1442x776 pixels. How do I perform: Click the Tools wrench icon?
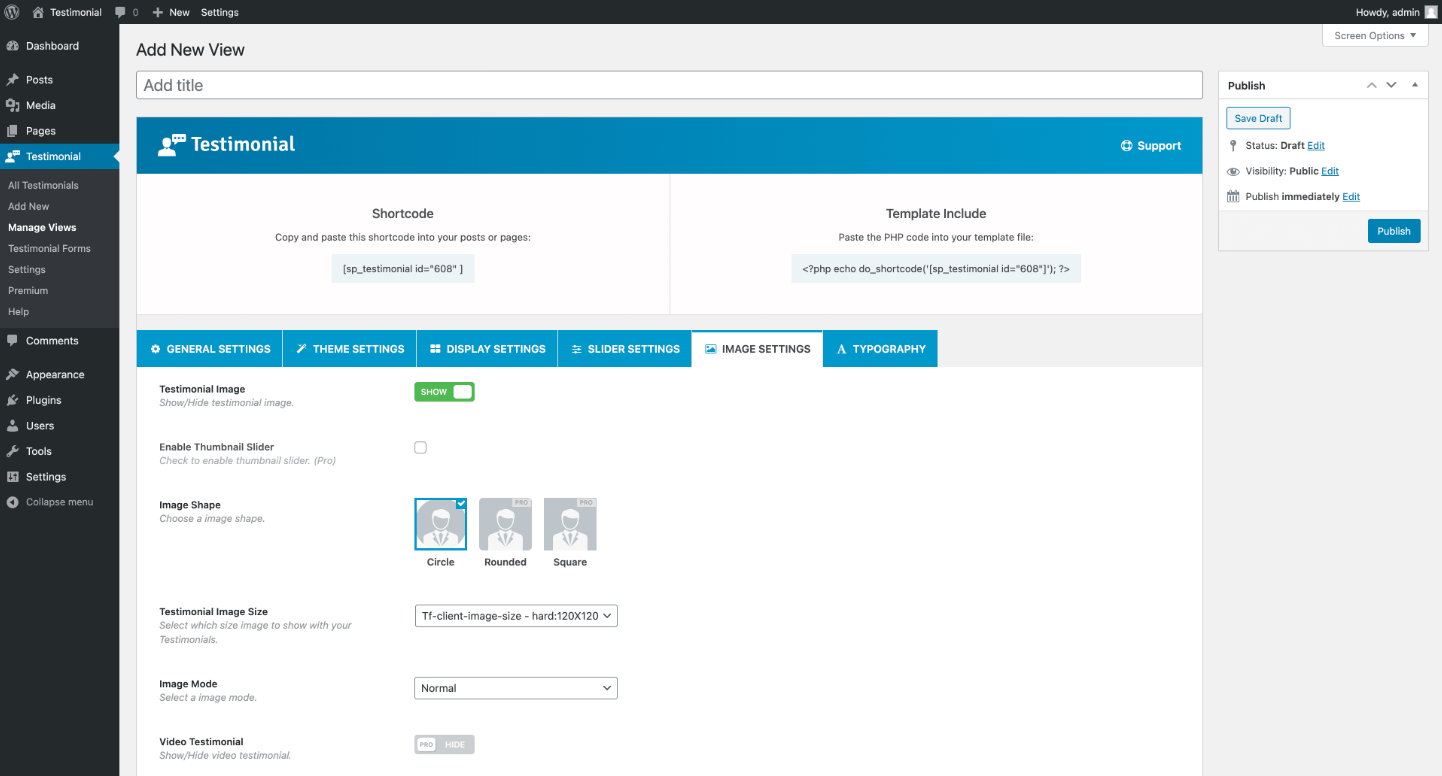[13, 451]
